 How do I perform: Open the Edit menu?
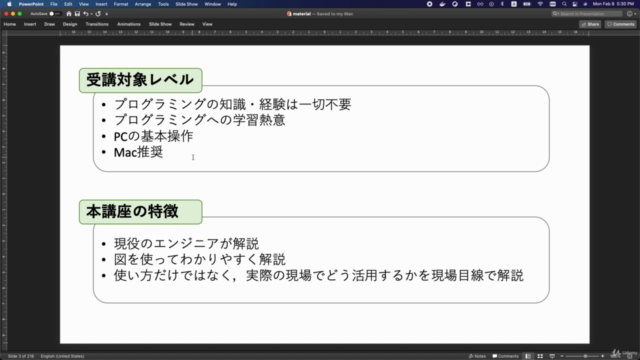[x=68, y=4]
